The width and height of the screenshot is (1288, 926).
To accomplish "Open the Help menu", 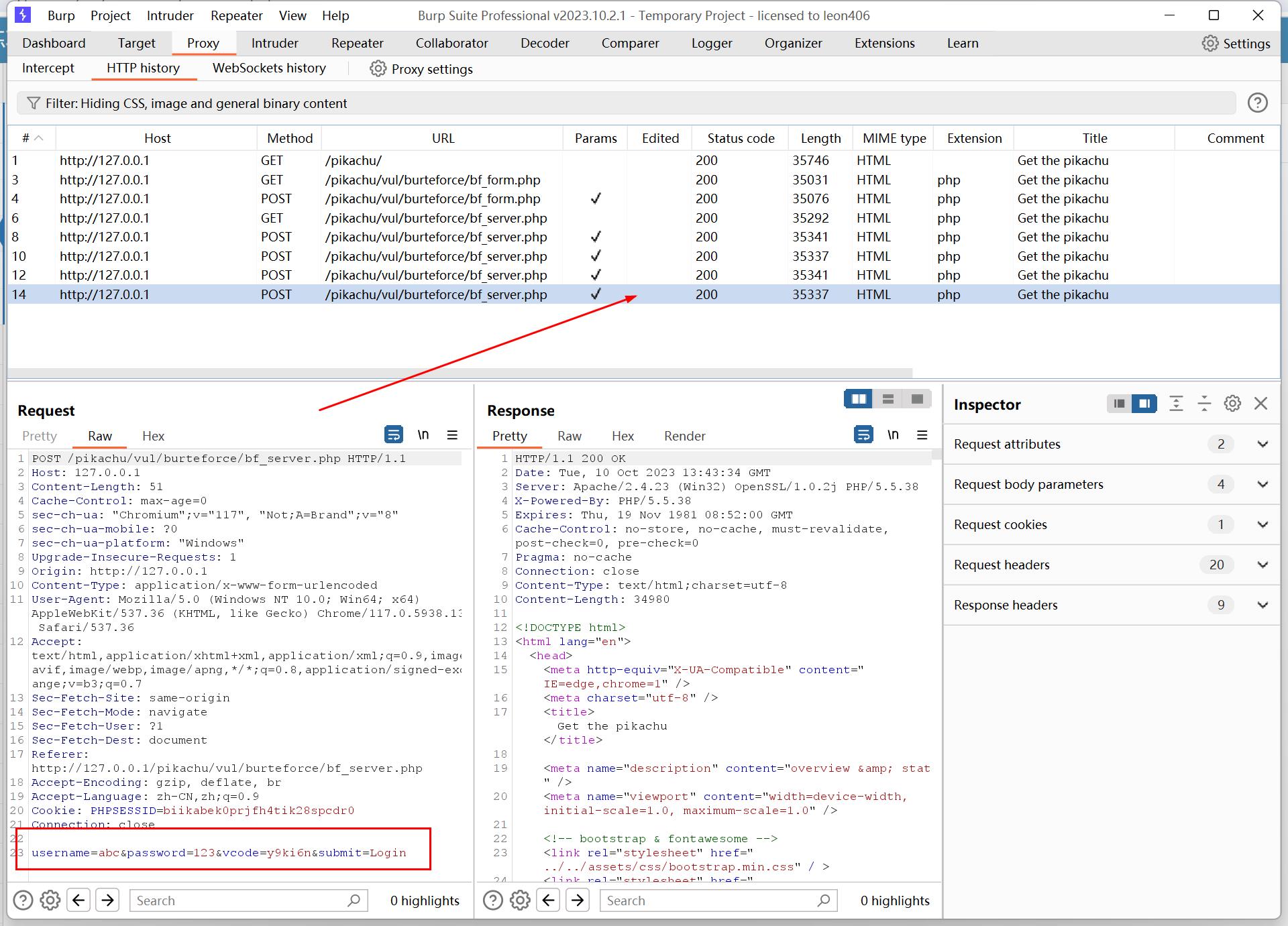I will (x=335, y=15).
